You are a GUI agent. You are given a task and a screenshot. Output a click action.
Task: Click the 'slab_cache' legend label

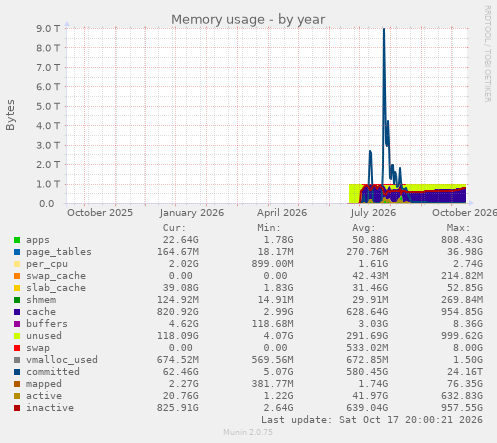(56, 288)
